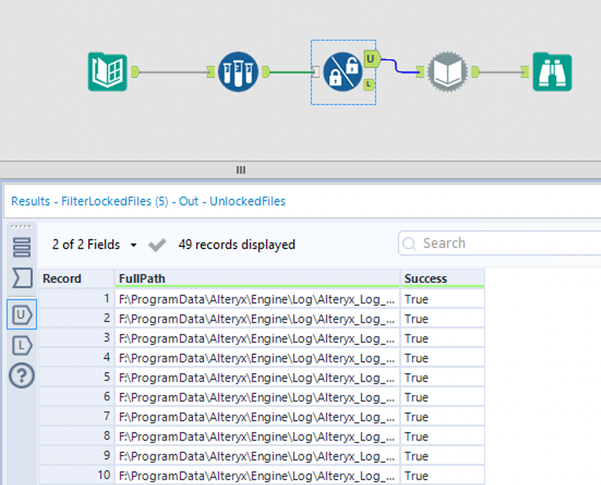Select the FilterLockedFiles lock tool
Viewport: 601px width, 485px height.
tap(343, 72)
